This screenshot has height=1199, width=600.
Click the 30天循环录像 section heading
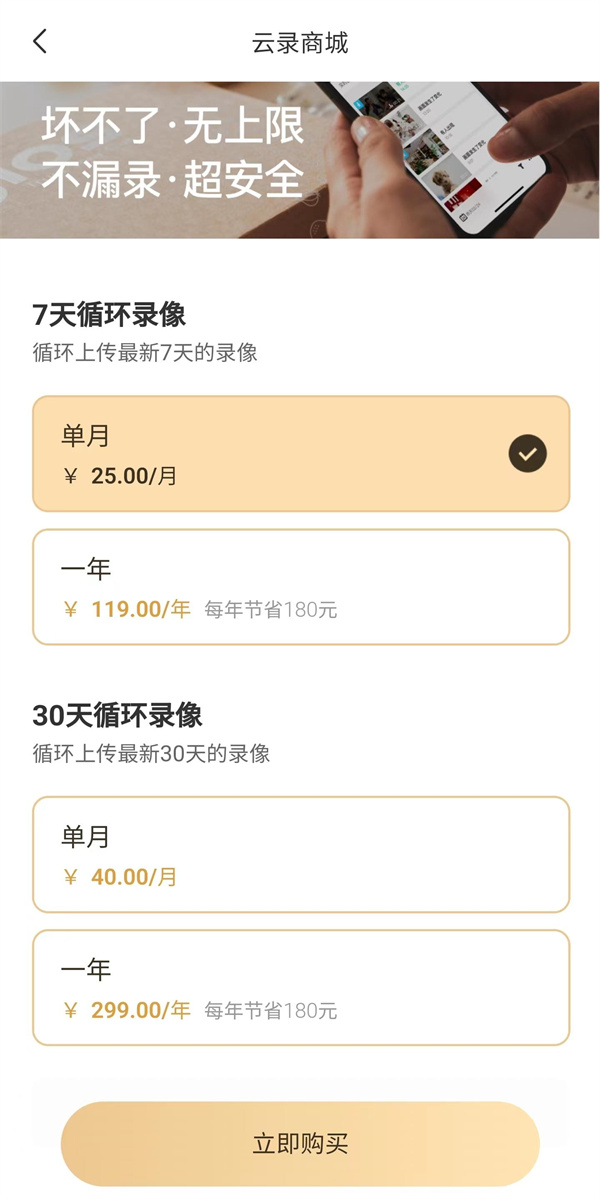click(x=117, y=715)
